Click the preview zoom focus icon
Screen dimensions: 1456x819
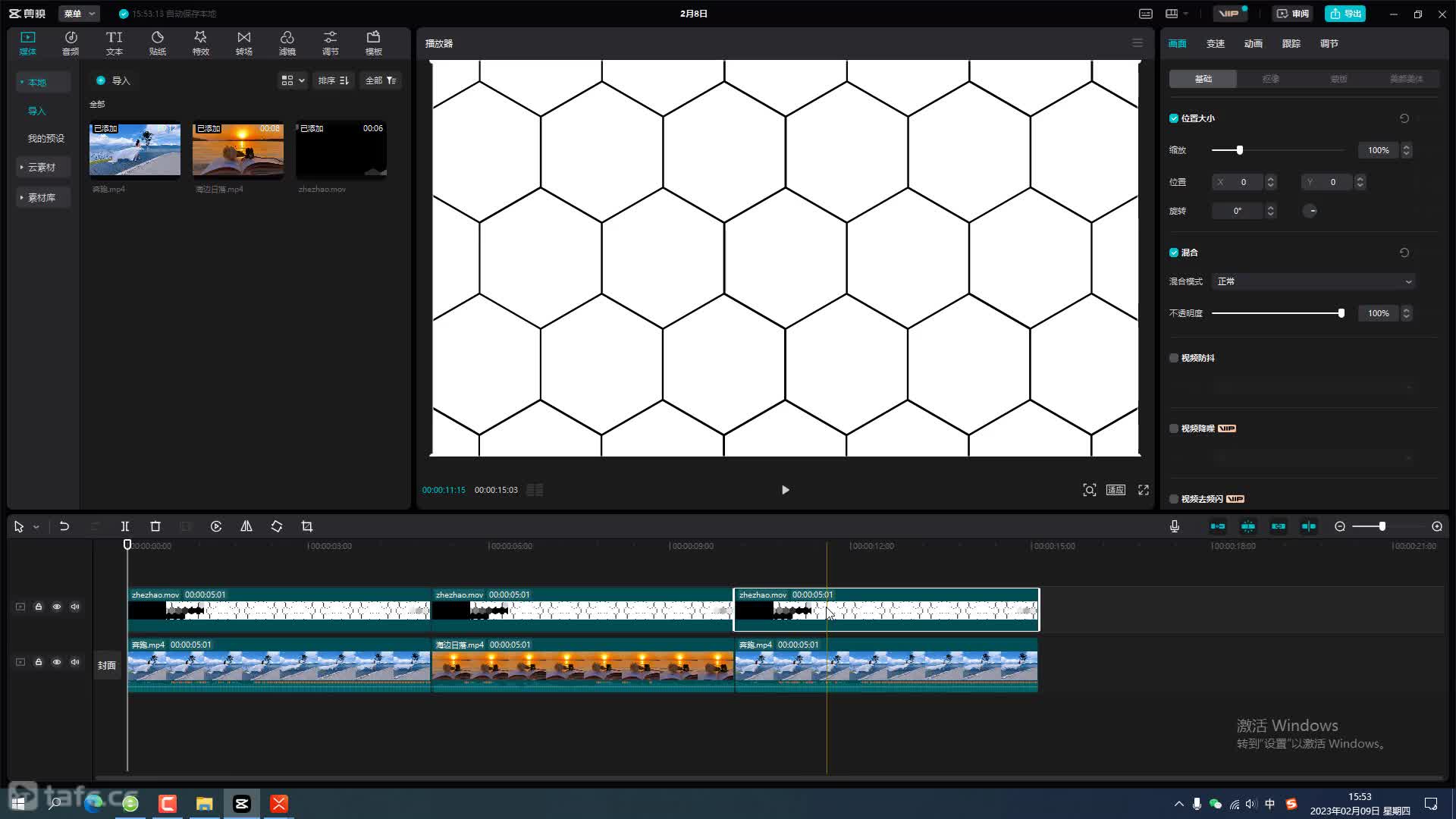tap(1090, 490)
